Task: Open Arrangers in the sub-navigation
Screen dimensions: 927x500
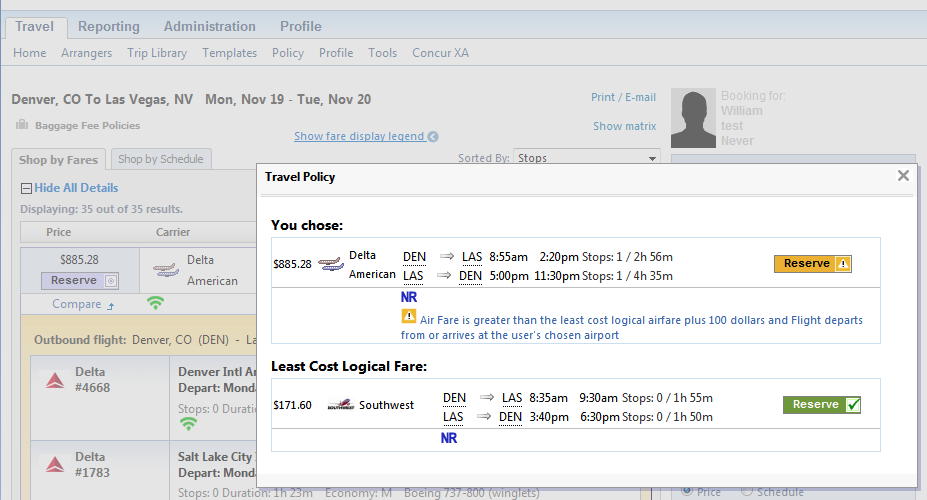Action: coord(86,53)
